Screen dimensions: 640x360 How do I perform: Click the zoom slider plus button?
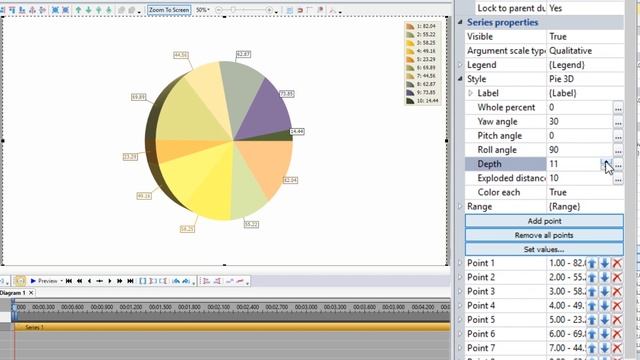click(269, 10)
